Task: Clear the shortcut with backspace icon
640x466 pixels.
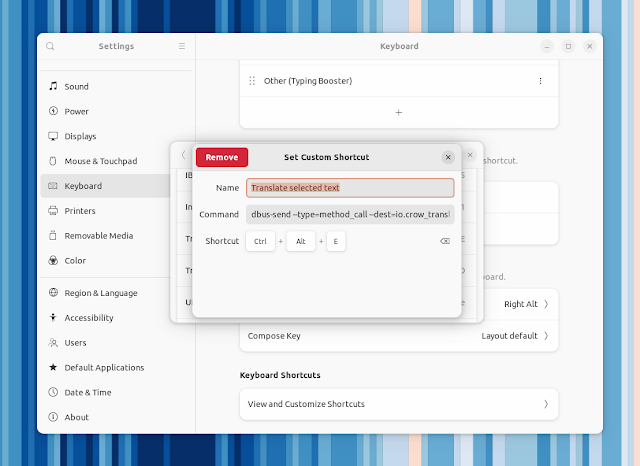Action: (x=445, y=241)
